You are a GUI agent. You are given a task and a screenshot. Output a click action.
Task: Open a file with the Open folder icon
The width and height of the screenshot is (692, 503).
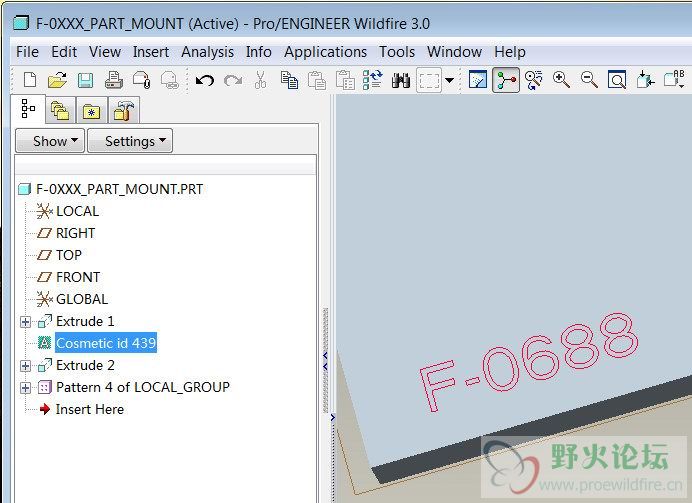point(57,80)
